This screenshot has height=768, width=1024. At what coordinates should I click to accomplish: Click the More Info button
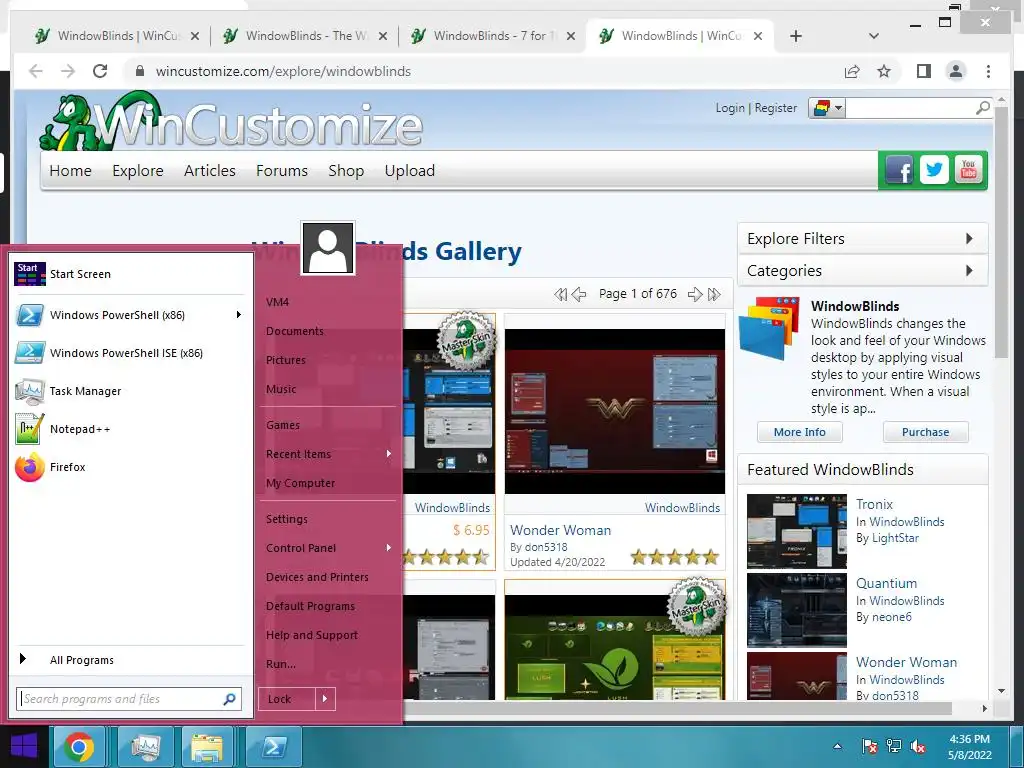tap(799, 432)
